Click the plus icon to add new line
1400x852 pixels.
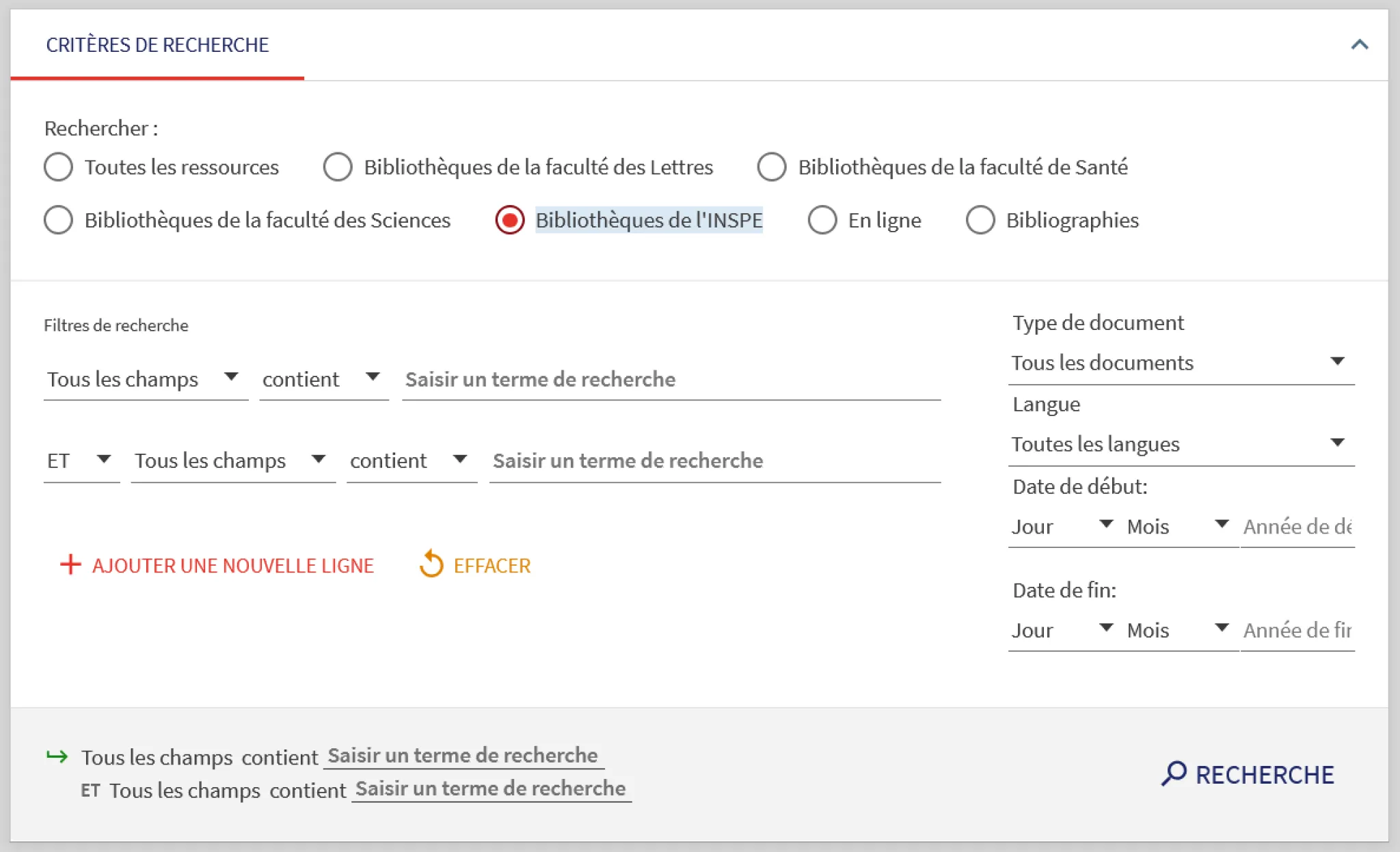tap(70, 565)
